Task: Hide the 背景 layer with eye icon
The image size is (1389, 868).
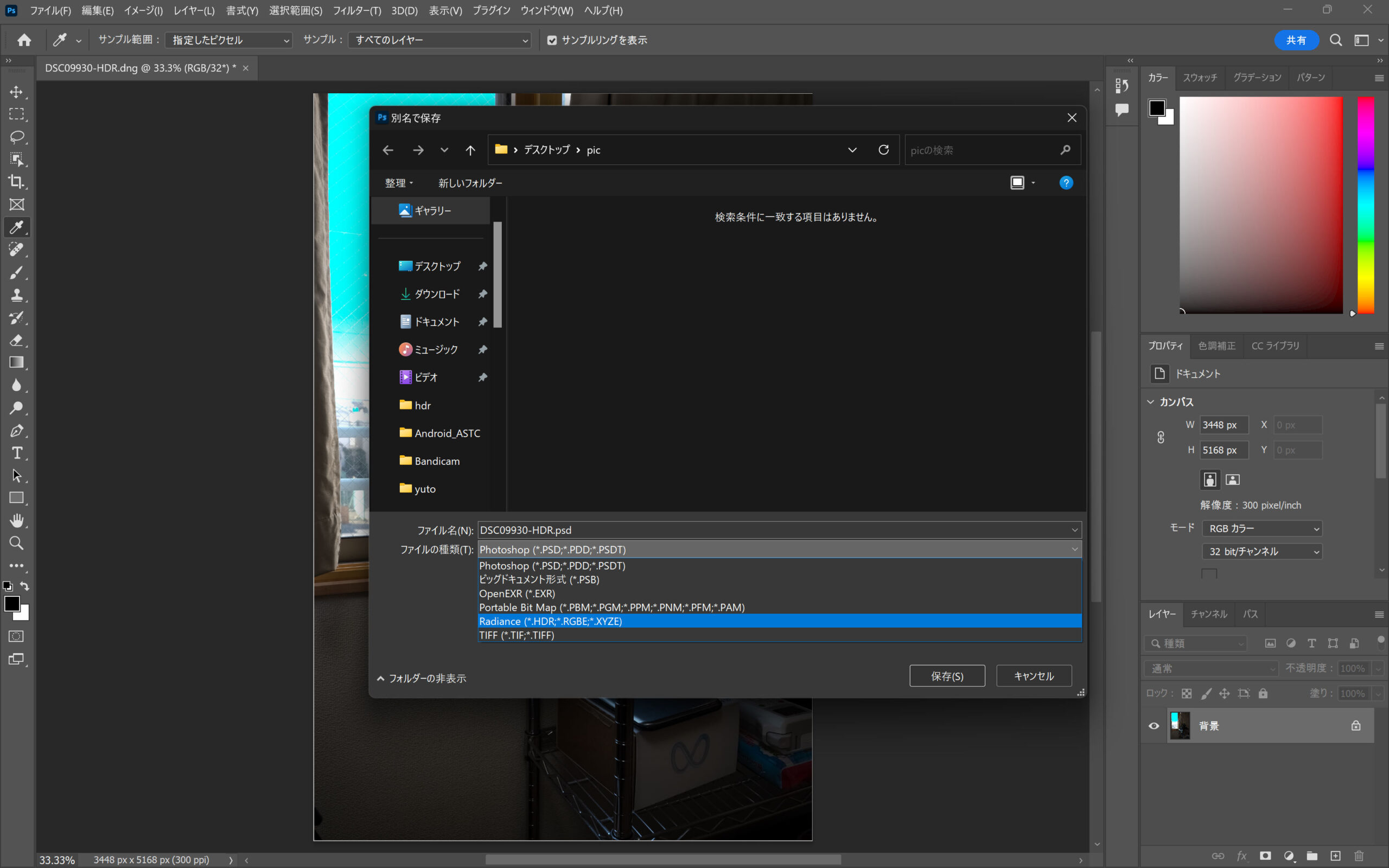Action: coord(1154,726)
